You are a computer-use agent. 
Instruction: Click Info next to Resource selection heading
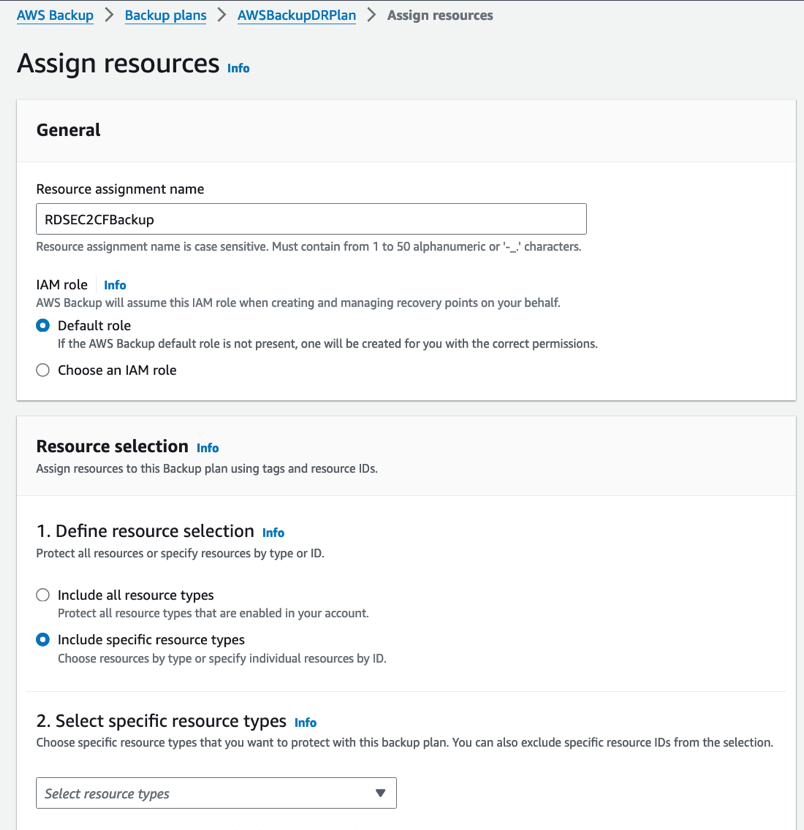[207, 448]
